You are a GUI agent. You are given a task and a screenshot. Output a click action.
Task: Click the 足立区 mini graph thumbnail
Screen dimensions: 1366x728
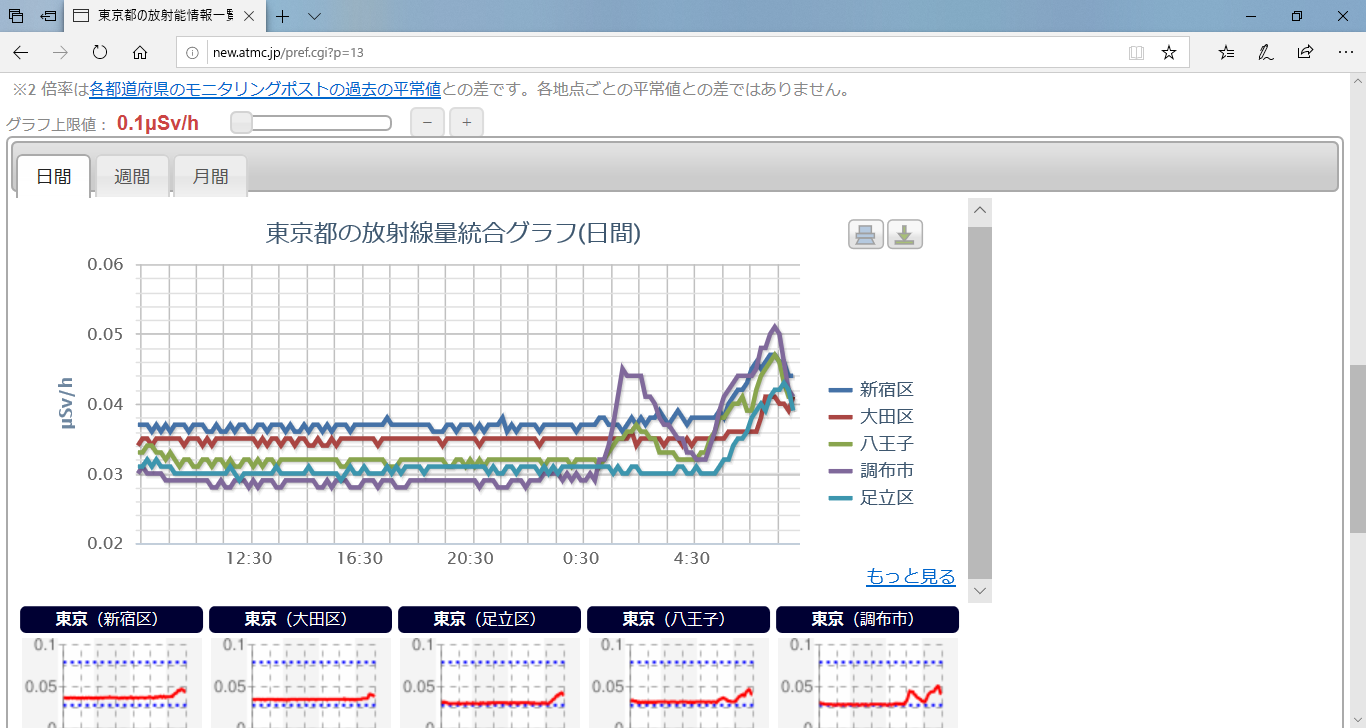[x=489, y=684]
